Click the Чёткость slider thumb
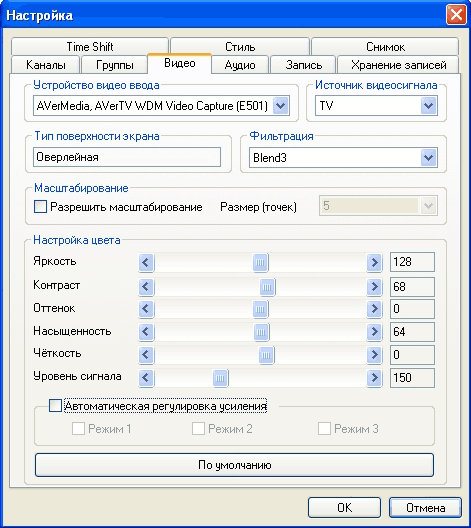This screenshot has width=471, height=528. click(x=266, y=355)
